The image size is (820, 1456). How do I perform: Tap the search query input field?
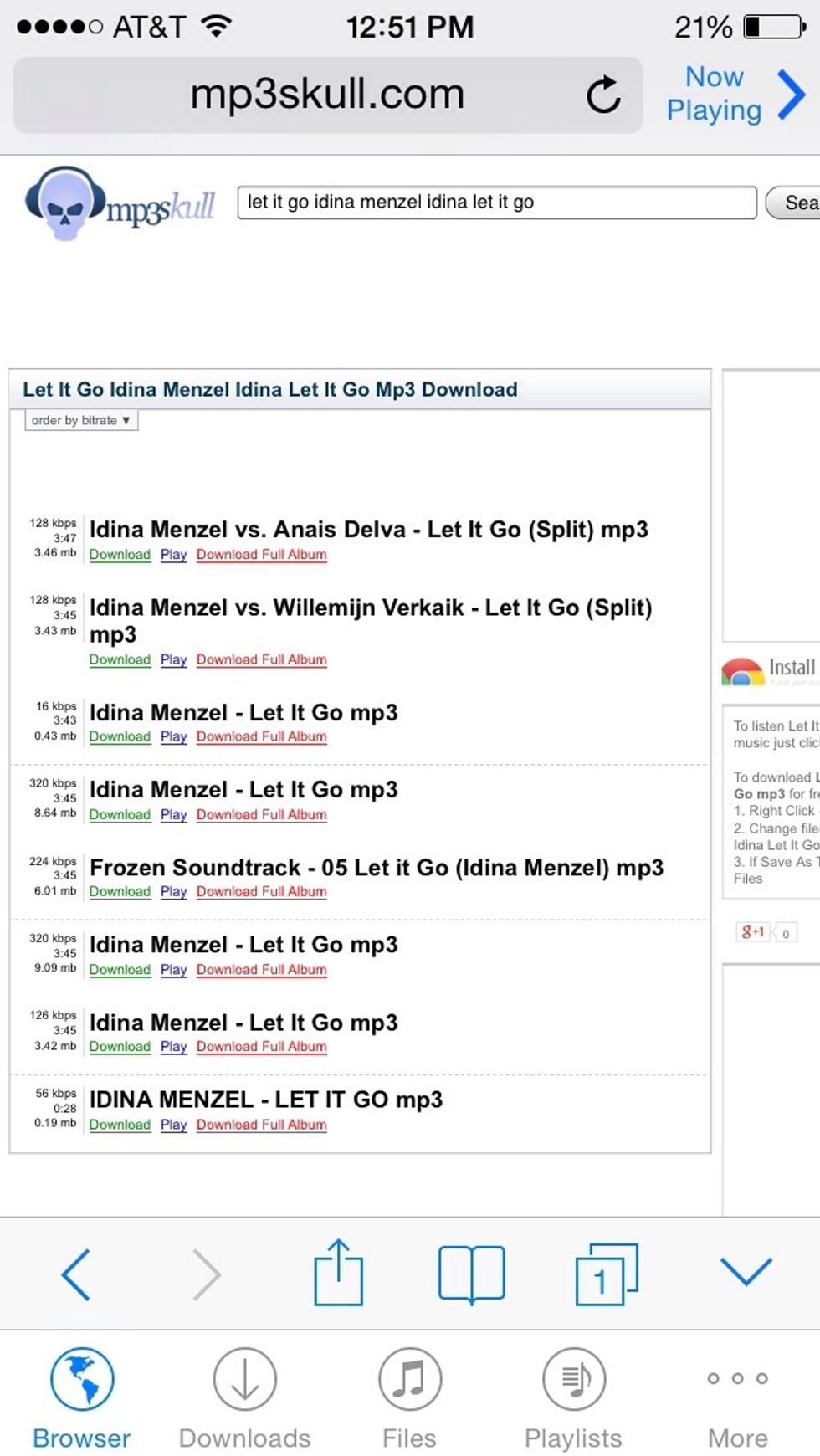498,202
